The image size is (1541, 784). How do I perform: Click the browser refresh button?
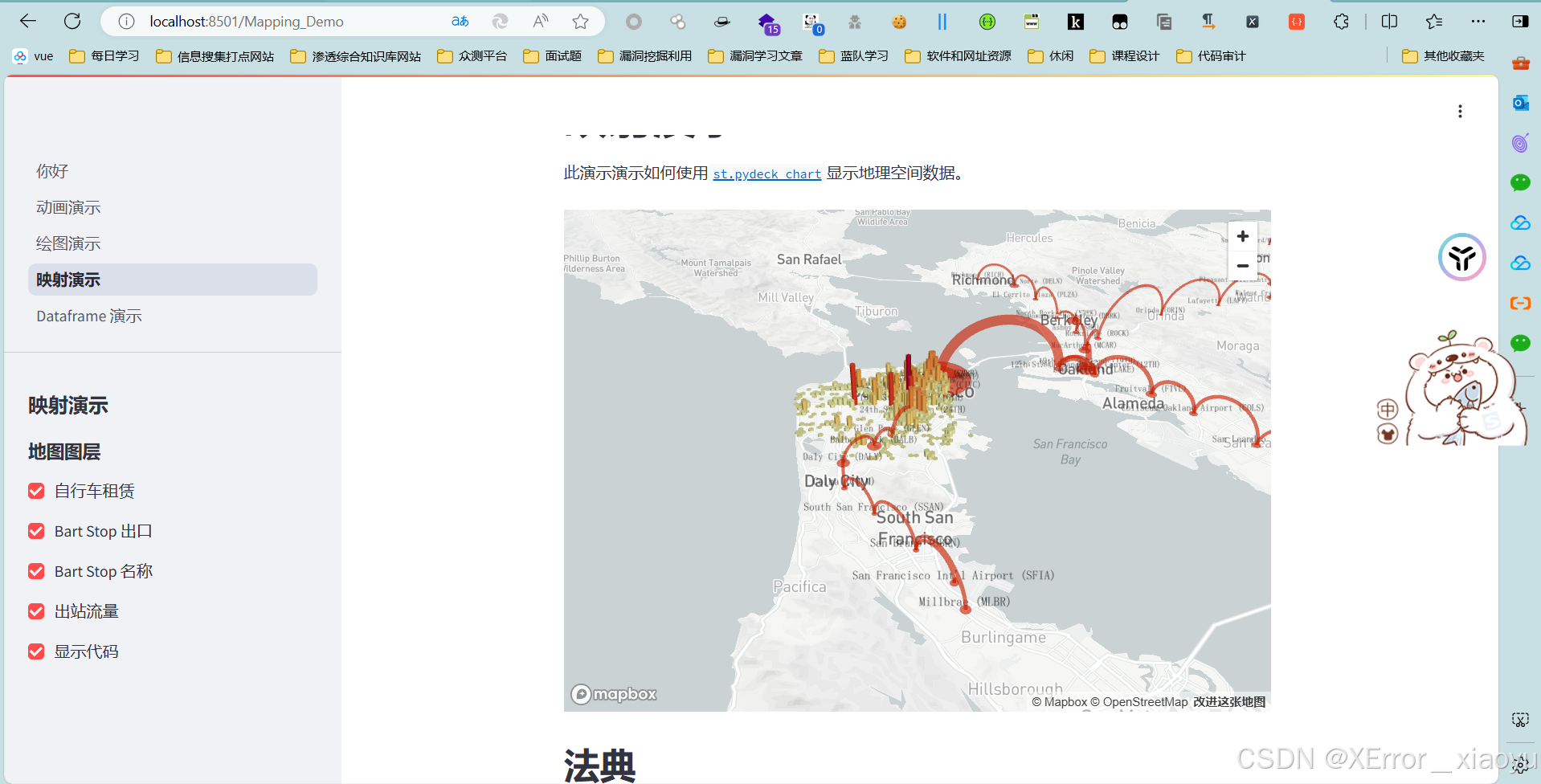click(x=72, y=21)
